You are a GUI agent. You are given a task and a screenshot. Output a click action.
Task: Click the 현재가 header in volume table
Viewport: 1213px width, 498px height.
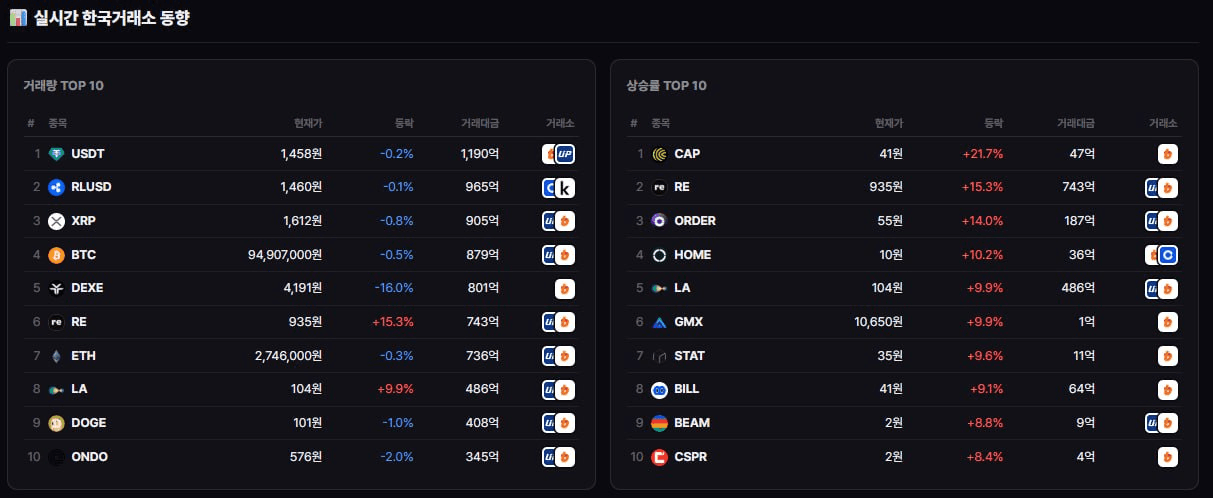click(308, 123)
